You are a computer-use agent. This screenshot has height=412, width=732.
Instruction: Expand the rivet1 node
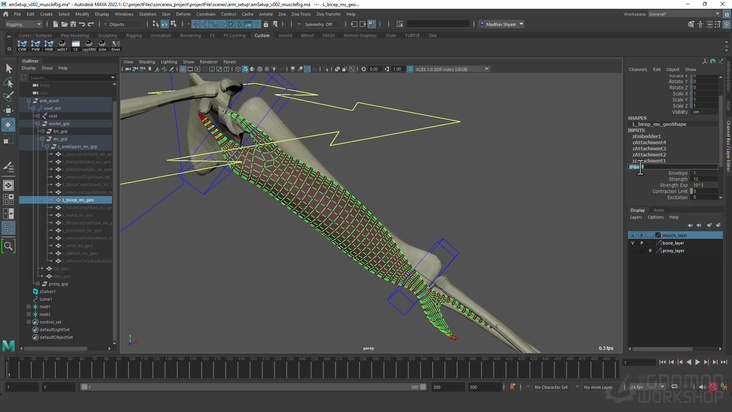pyautogui.click(x=29, y=307)
